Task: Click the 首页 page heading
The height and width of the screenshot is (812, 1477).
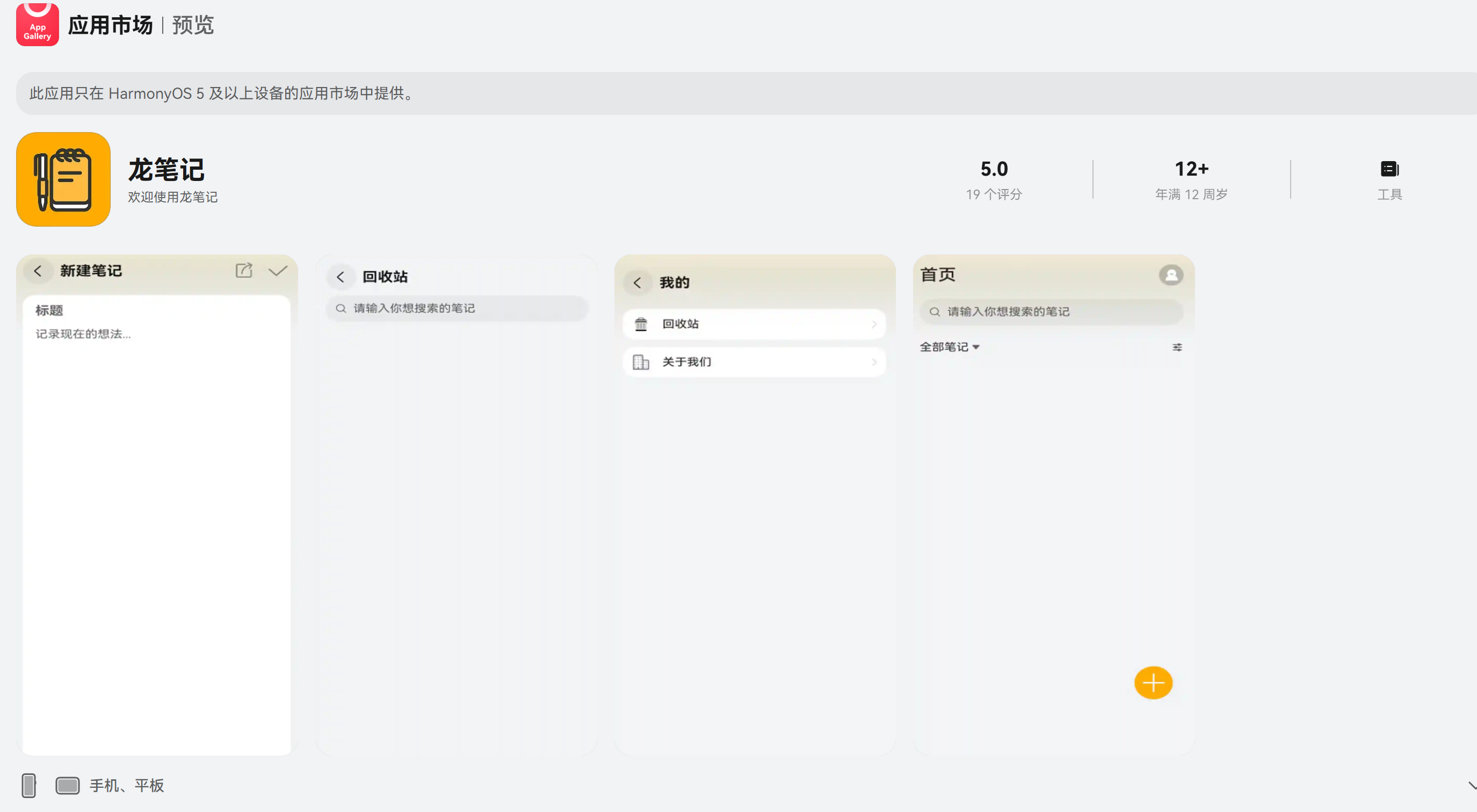Action: (937, 274)
